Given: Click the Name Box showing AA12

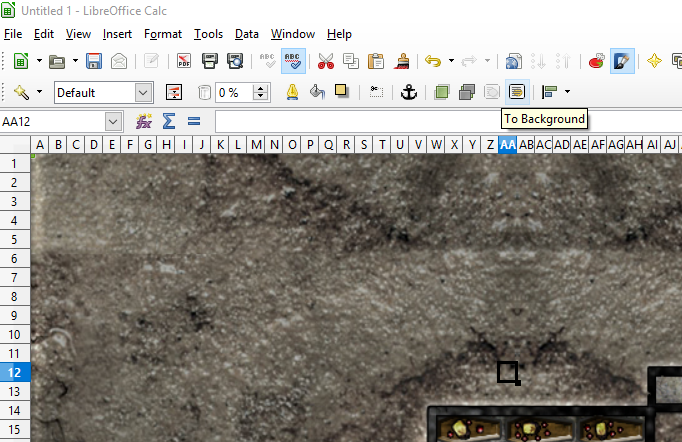Looking at the screenshot, I should click(x=52, y=121).
